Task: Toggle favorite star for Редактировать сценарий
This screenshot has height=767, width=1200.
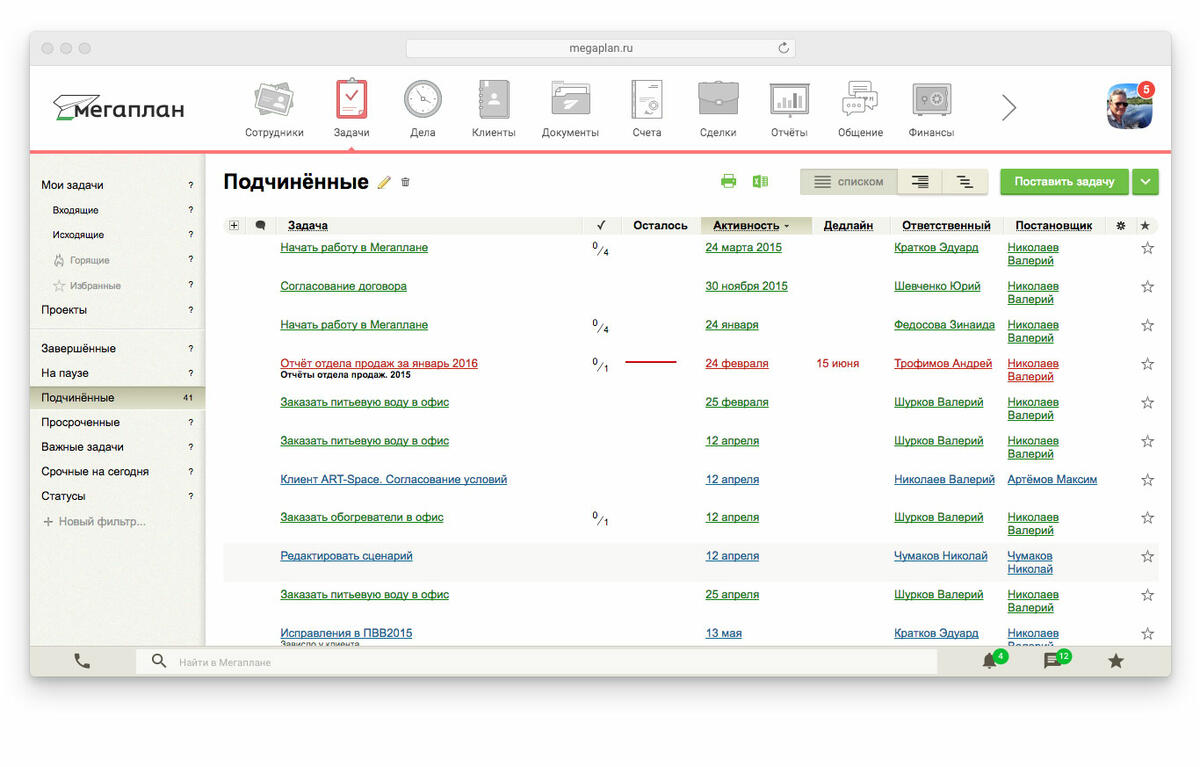Action: [1147, 557]
